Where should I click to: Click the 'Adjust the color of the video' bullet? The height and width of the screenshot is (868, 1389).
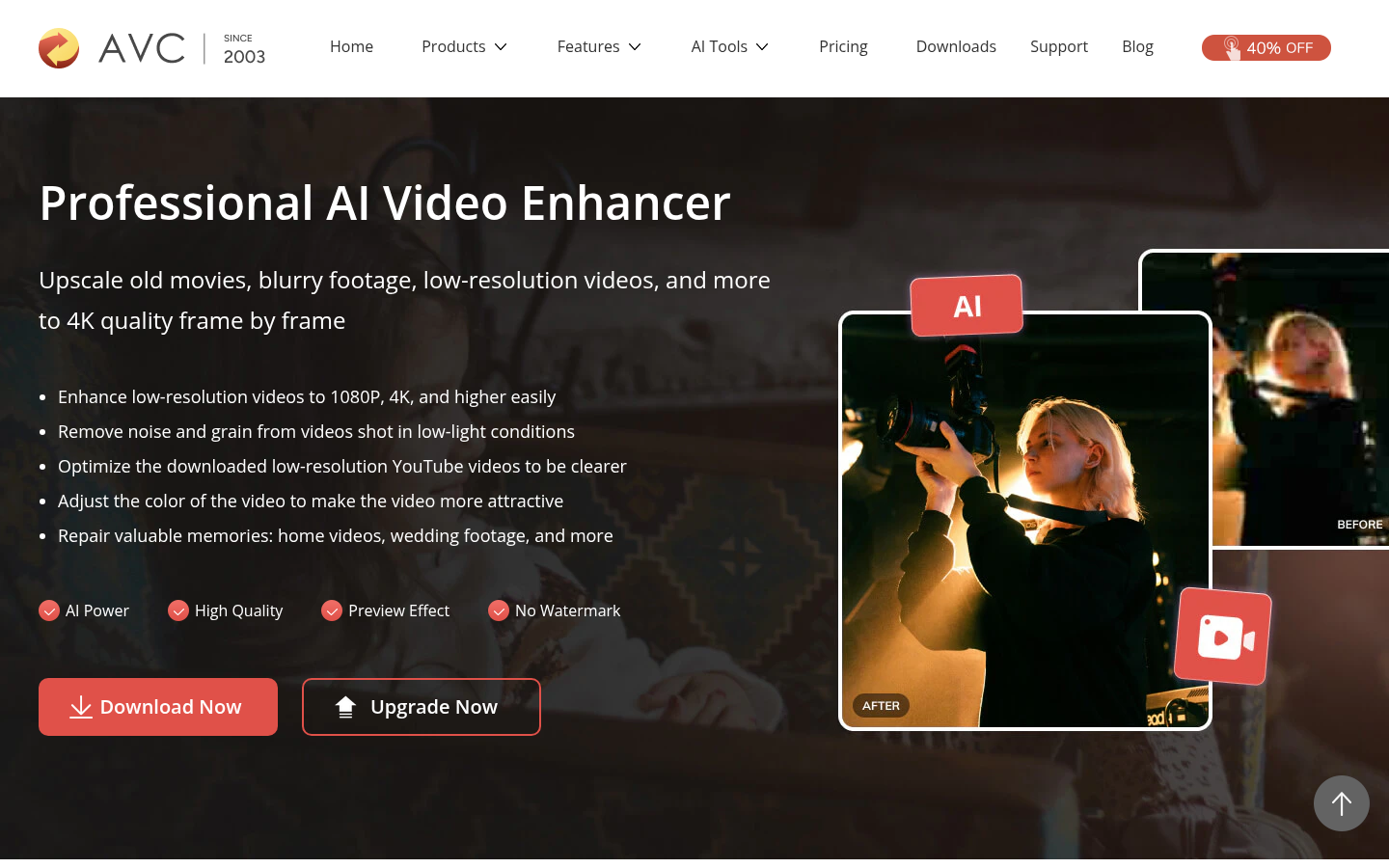pyautogui.click(x=311, y=501)
